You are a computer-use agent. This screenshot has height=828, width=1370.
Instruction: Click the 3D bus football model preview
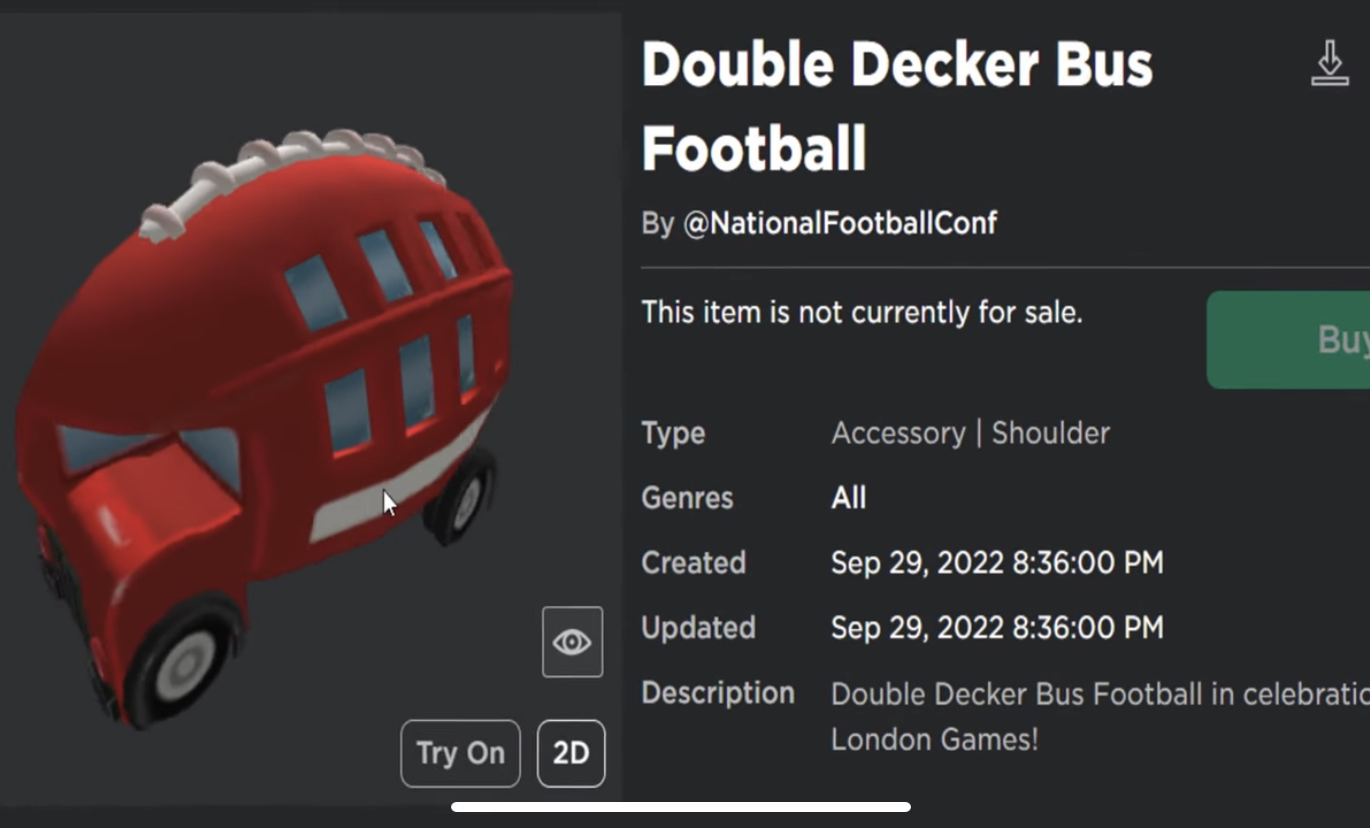tap(265, 420)
